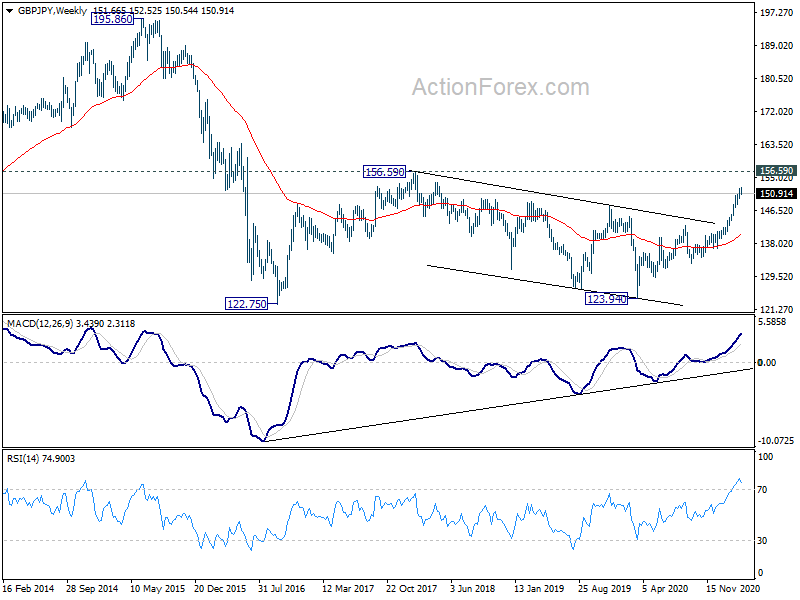Click the RSI 30 level on axis
The height and width of the screenshot is (600, 800).
(762, 540)
